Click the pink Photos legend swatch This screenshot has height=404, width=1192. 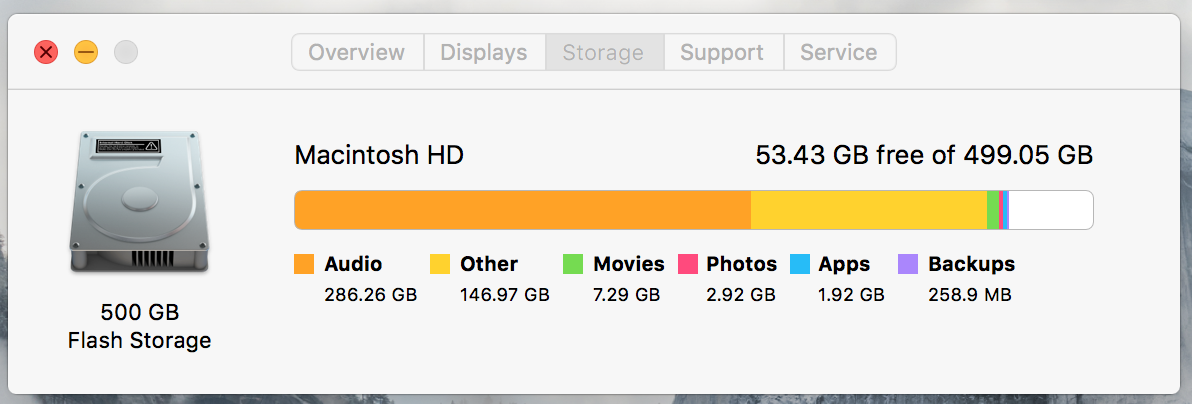click(687, 264)
